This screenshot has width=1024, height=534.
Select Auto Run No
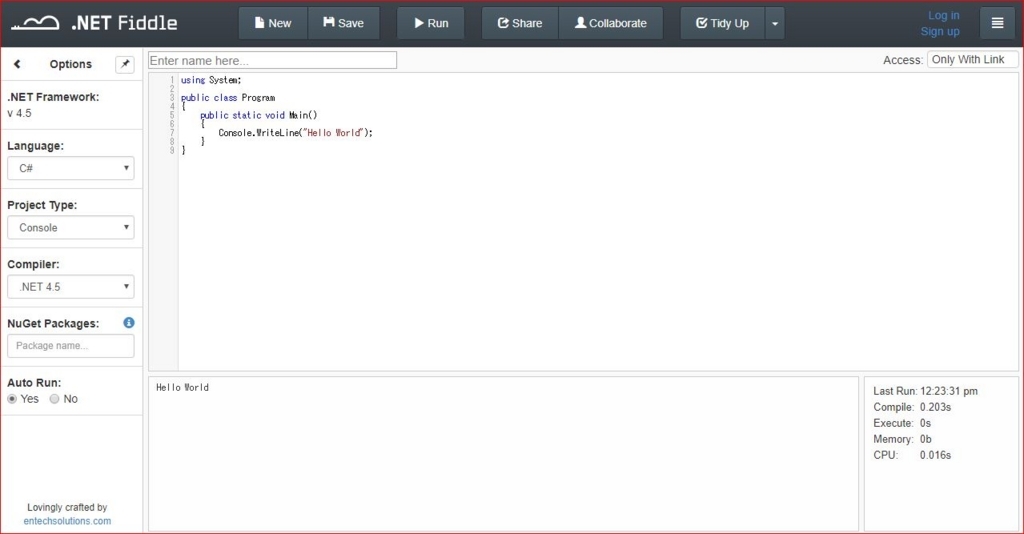click(54, 399)
